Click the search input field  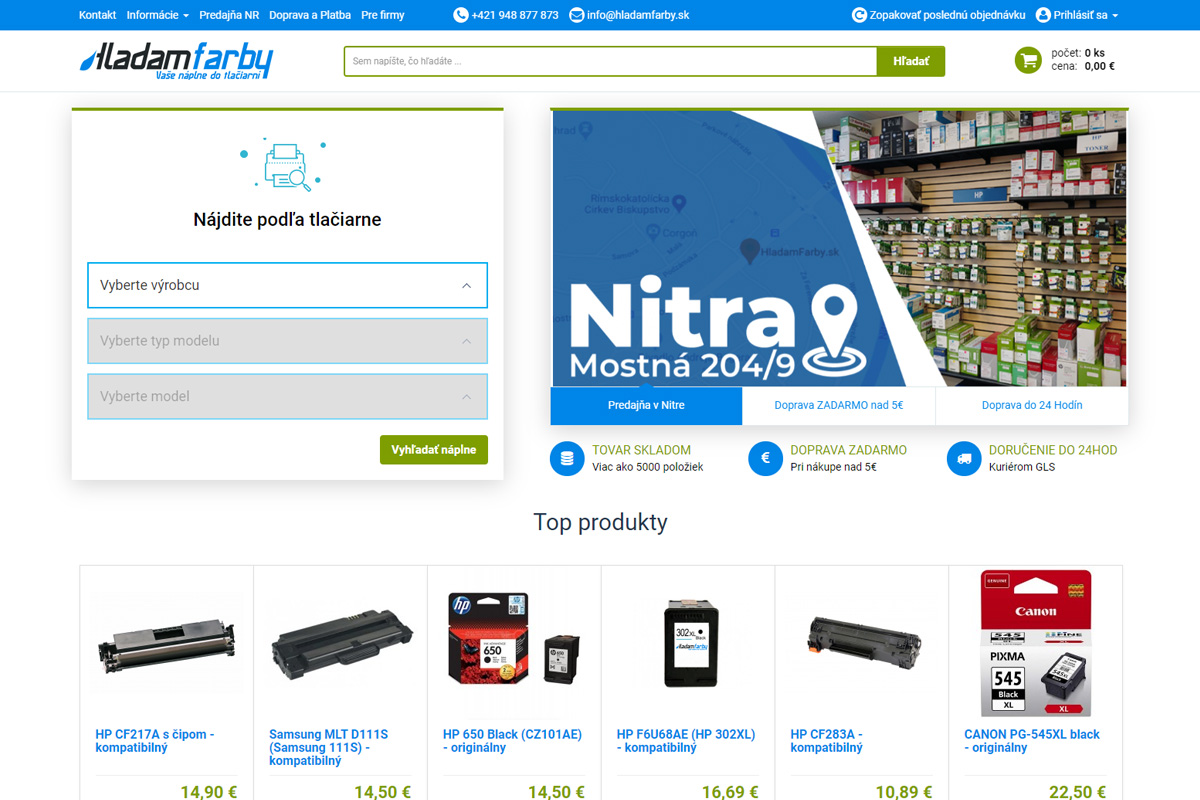point(611,61)
